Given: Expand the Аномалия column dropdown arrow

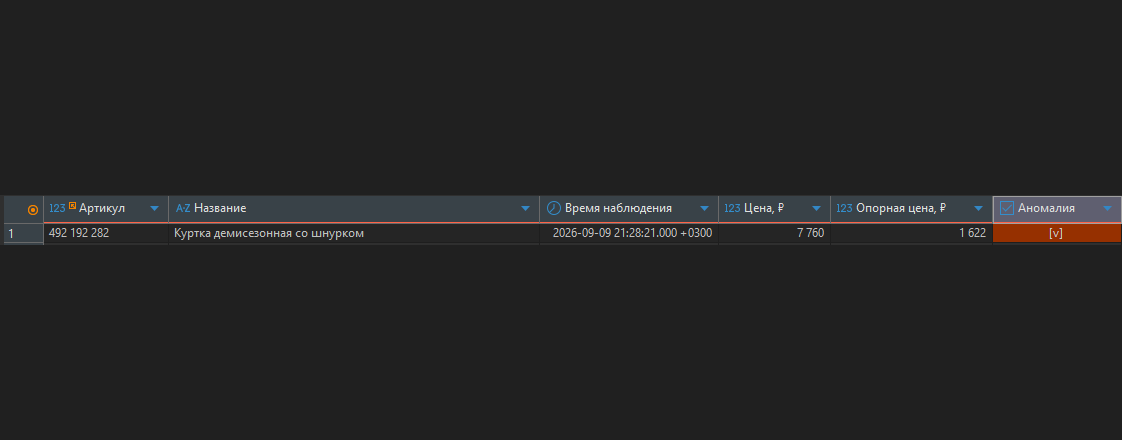Looking at the screenshot, I should point(1108,209).
